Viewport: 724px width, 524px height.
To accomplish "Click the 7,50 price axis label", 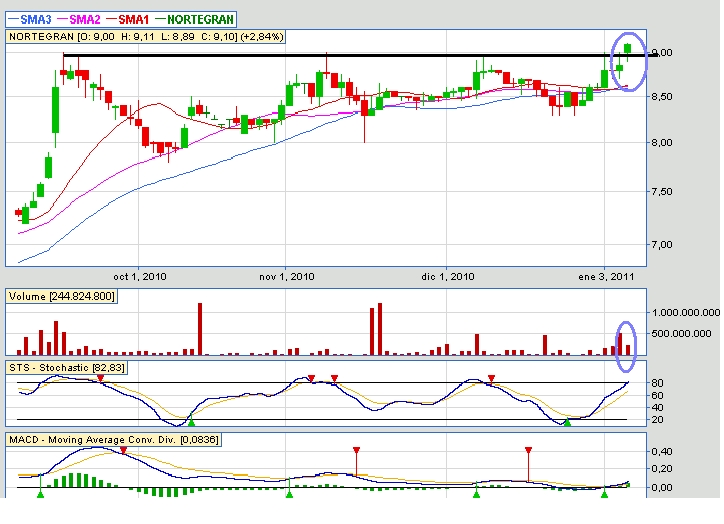I will point(662,192).
